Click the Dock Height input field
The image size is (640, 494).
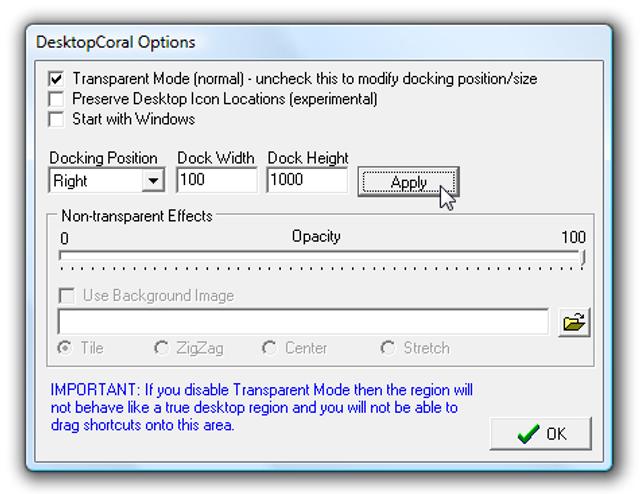[x=306, y=181]
